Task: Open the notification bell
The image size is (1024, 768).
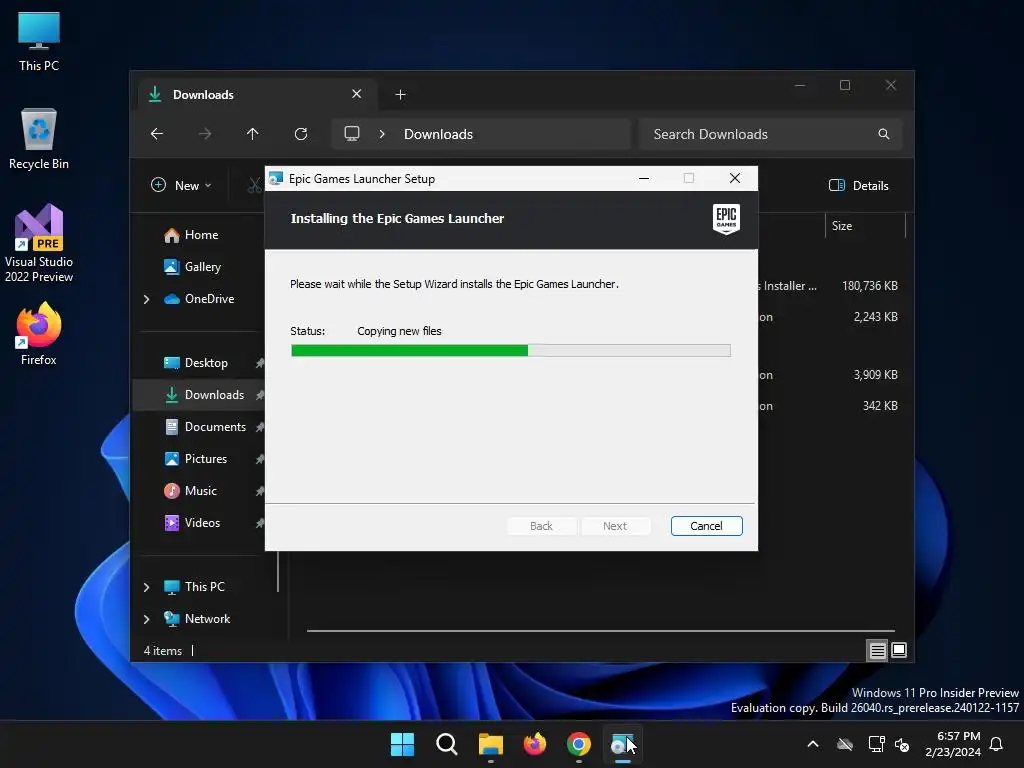Action: [x=996, y=744]
